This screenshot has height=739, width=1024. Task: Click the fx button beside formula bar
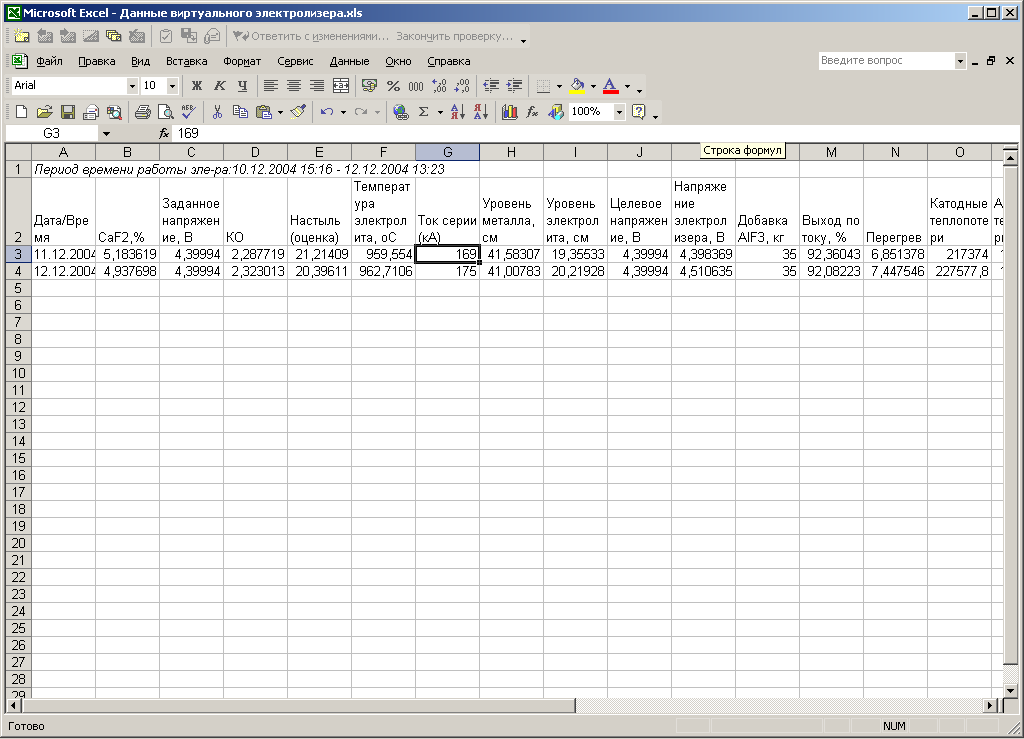[x=164, y=134]
